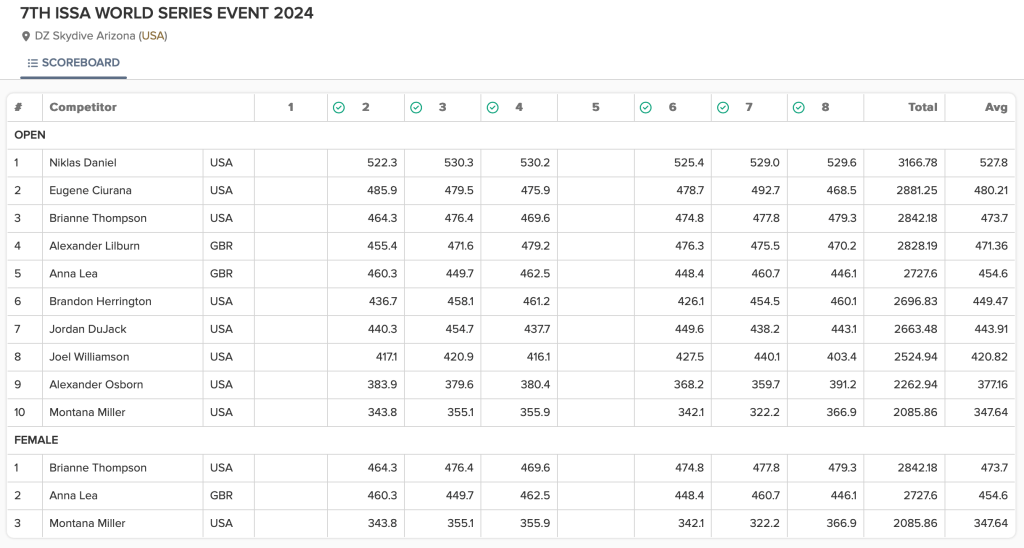Open Niklas Daniel competitor entry
Viewport: 1024px width, 548px height.
pyautogui.click(x=83, y=162)
